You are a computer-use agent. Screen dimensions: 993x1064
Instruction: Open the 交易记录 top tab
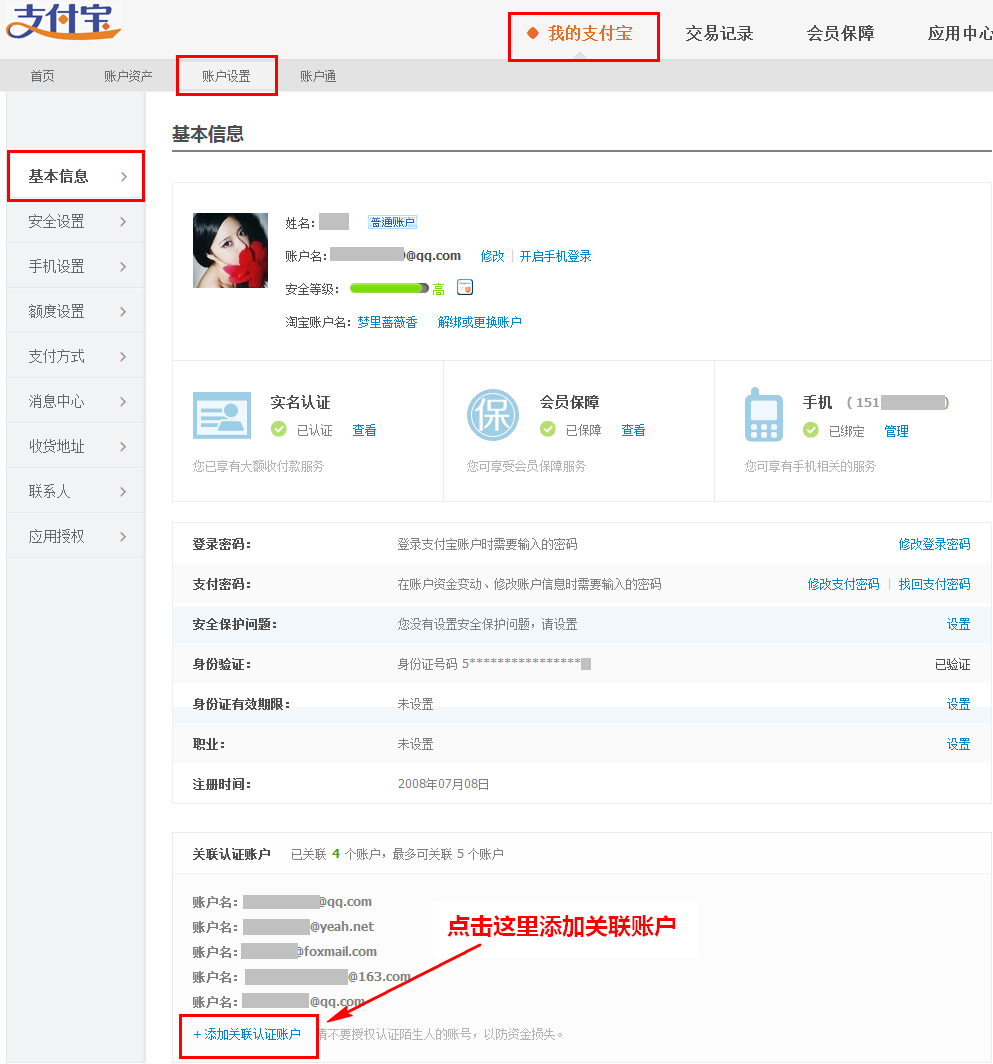[719, 33]
